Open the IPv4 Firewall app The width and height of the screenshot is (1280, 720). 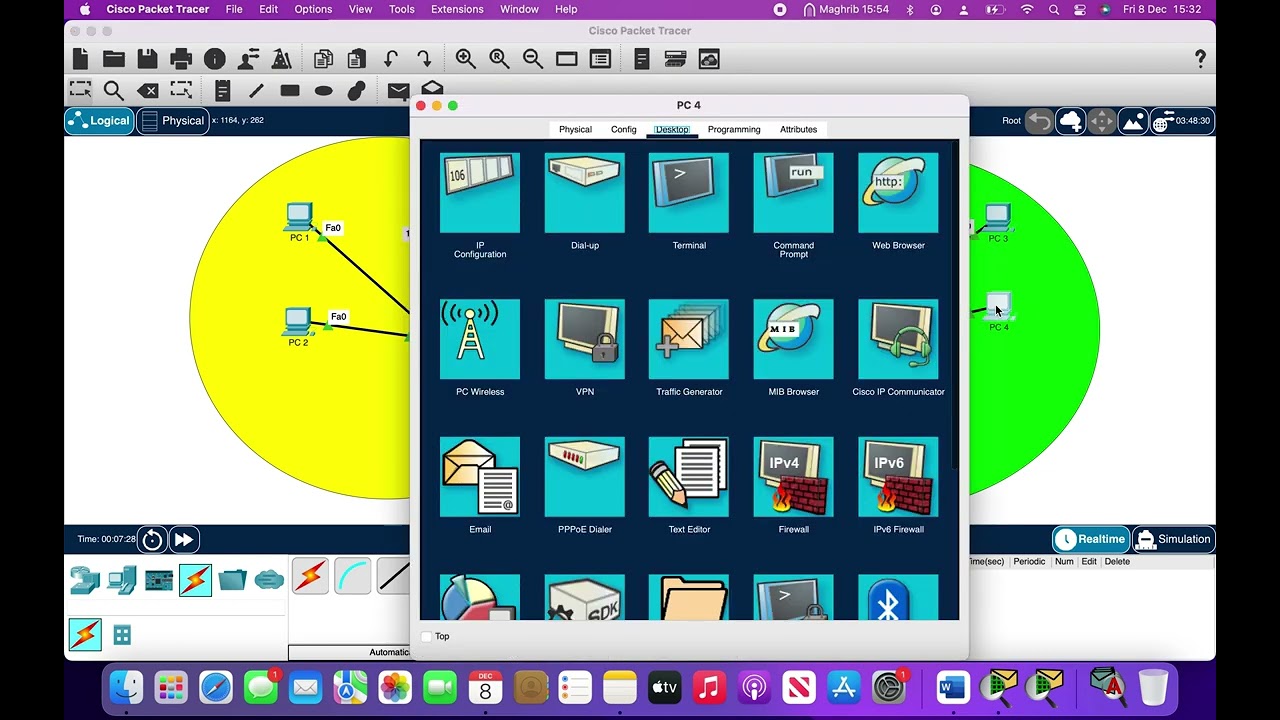click(793, 477)
